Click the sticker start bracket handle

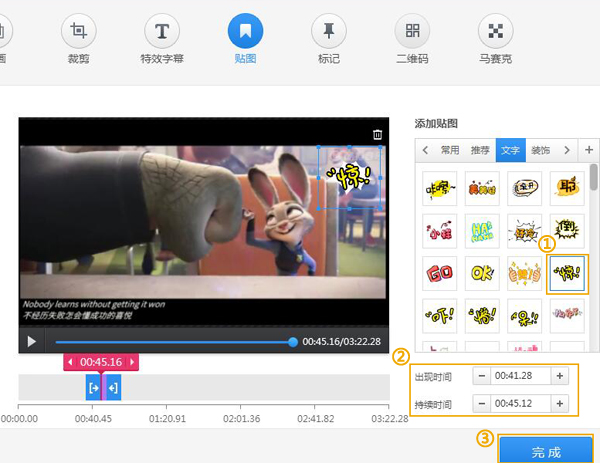(93, 388)
